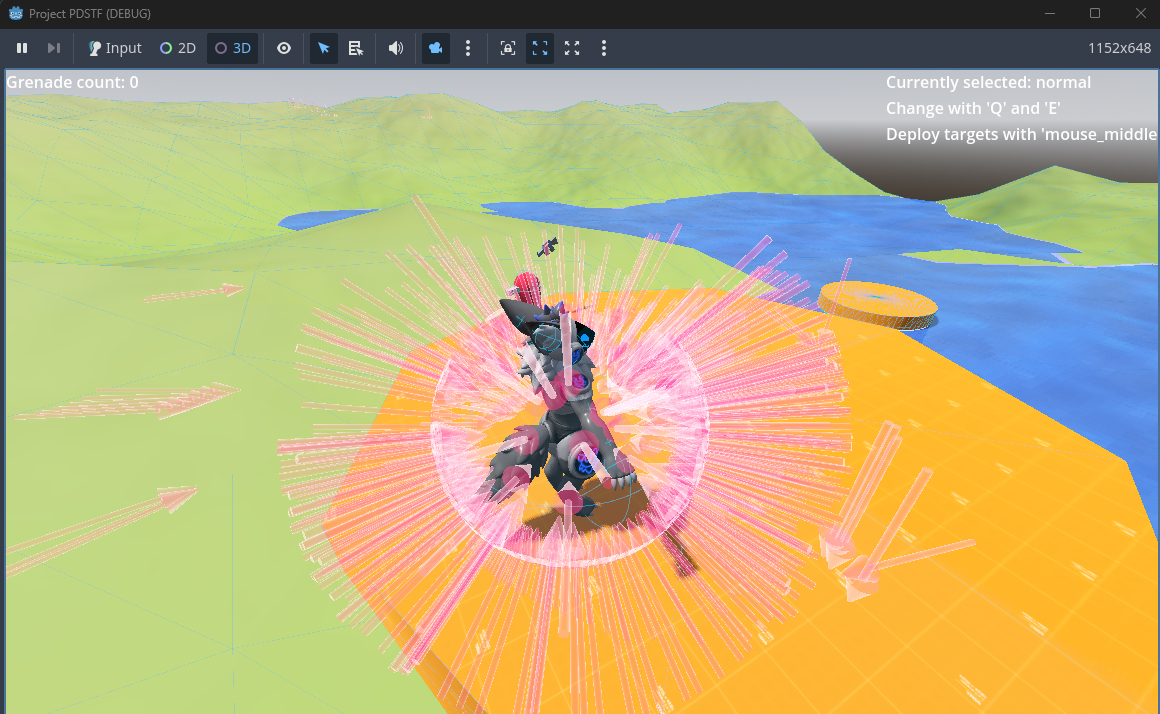Select the arrow pointer select tool
Screen dimensions: 1160x714
coord(323,48)
